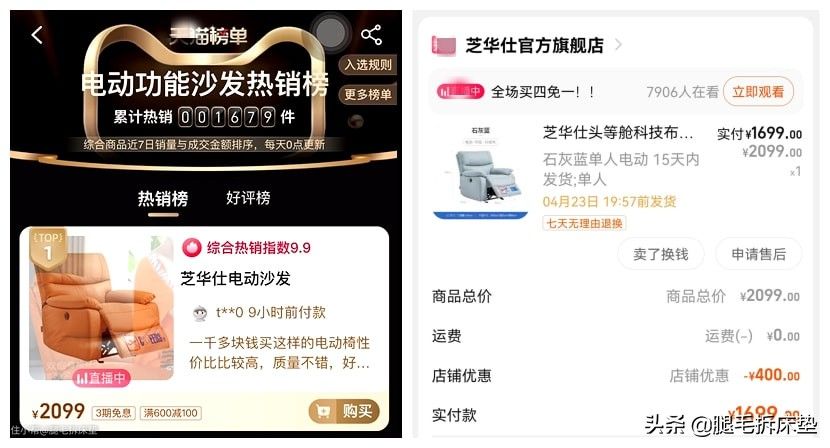Click the reviewer avatar beside t**0

(200, 313)
